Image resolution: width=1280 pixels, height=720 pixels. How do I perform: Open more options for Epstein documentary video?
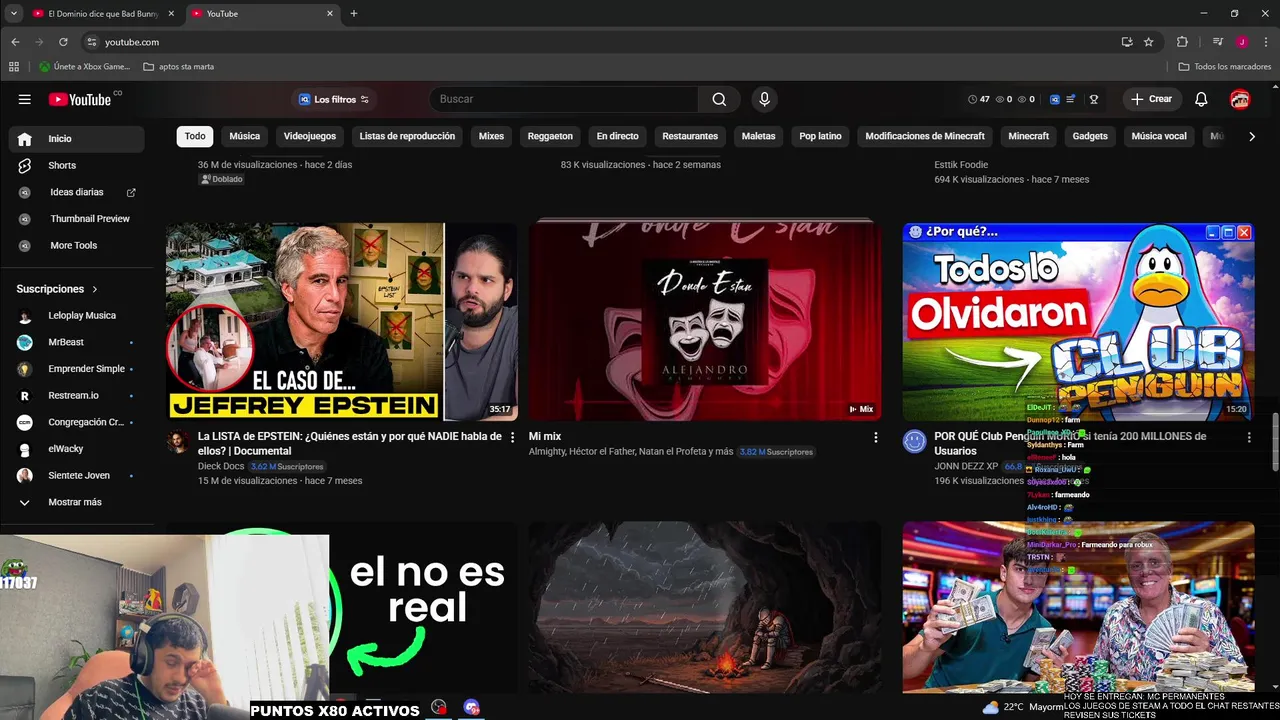pyautogui.click(x=513, y=437)
